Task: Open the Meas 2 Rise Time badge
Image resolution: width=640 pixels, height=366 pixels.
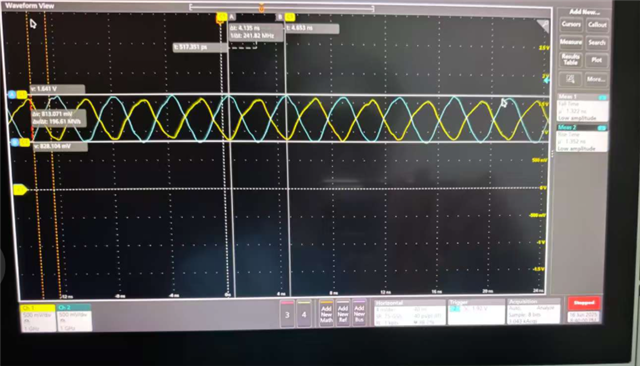Action: pos(582,138)
